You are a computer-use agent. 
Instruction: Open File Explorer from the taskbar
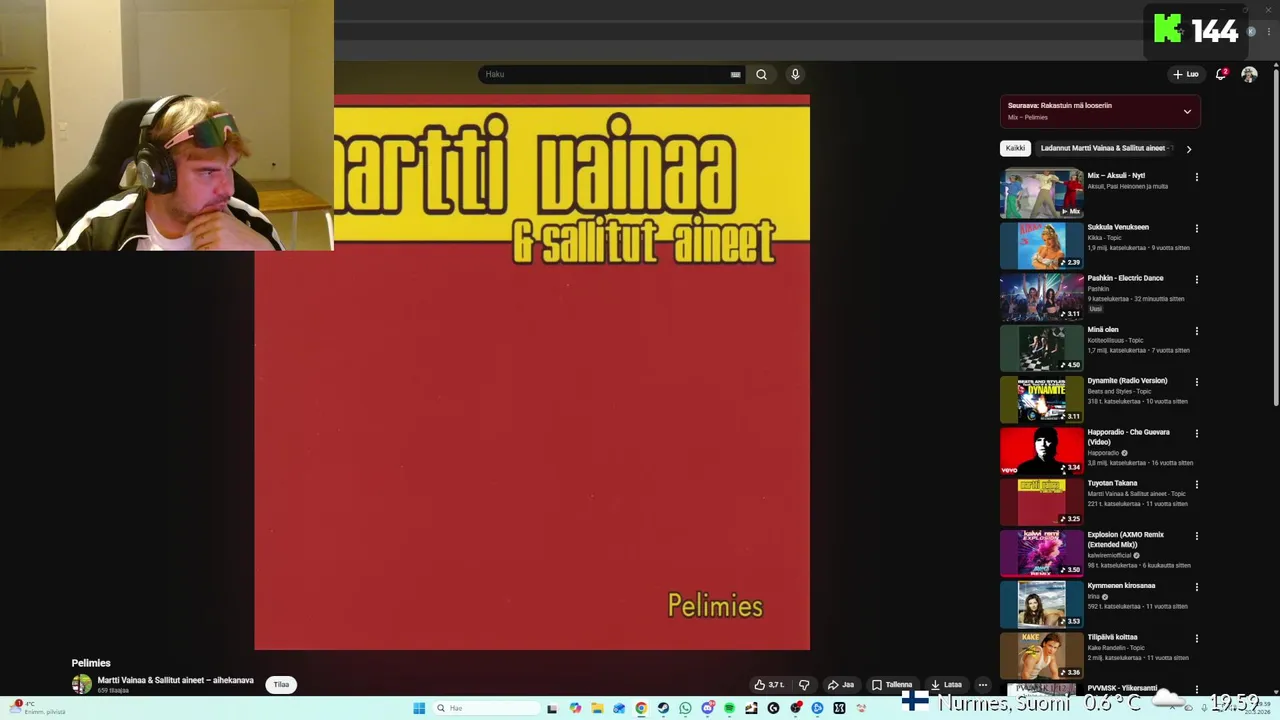pos(597,708)
